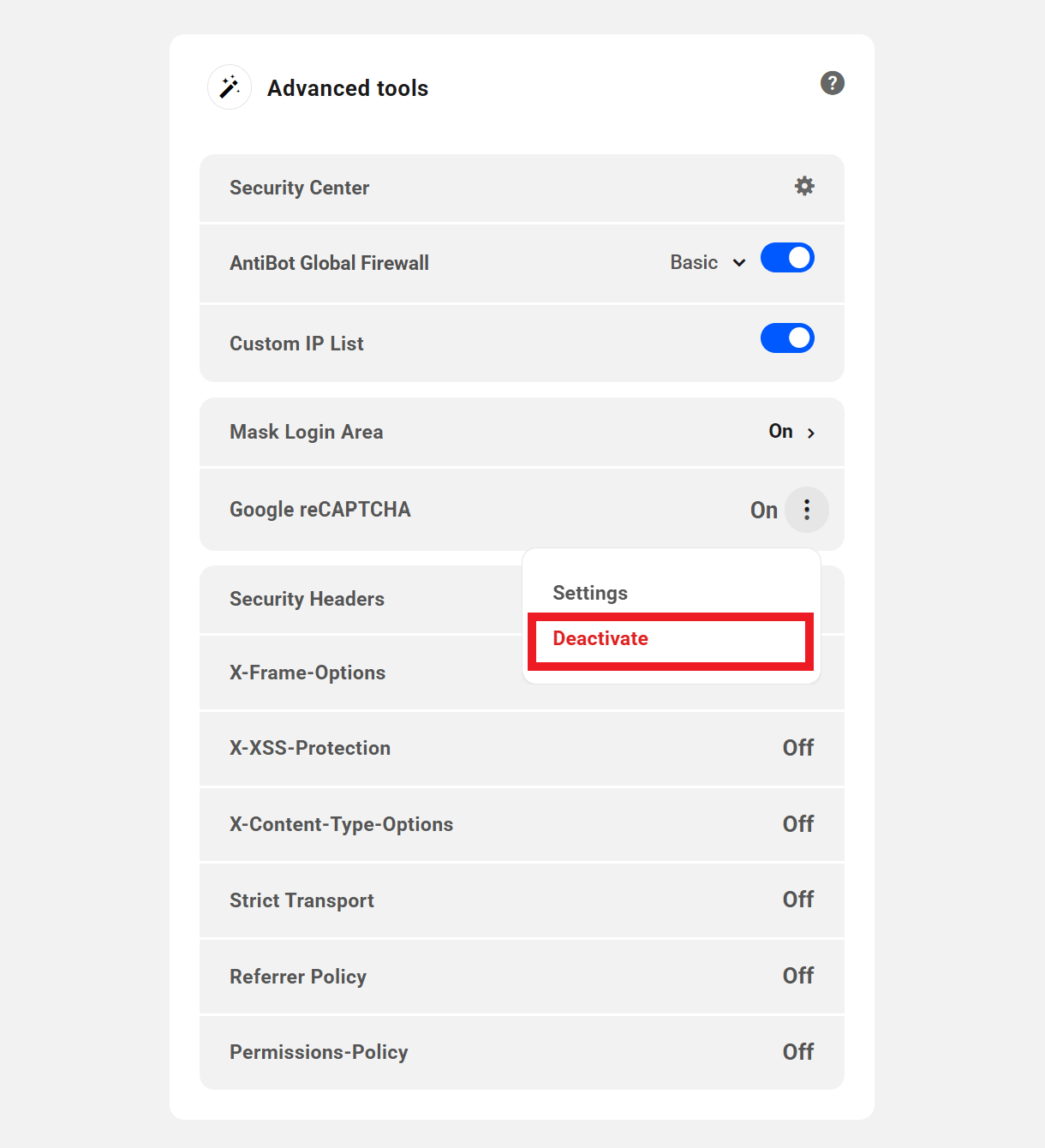Open the X-Frame-Options row
Viewport: 1045px width, 1148px height.
coord(343,673)
